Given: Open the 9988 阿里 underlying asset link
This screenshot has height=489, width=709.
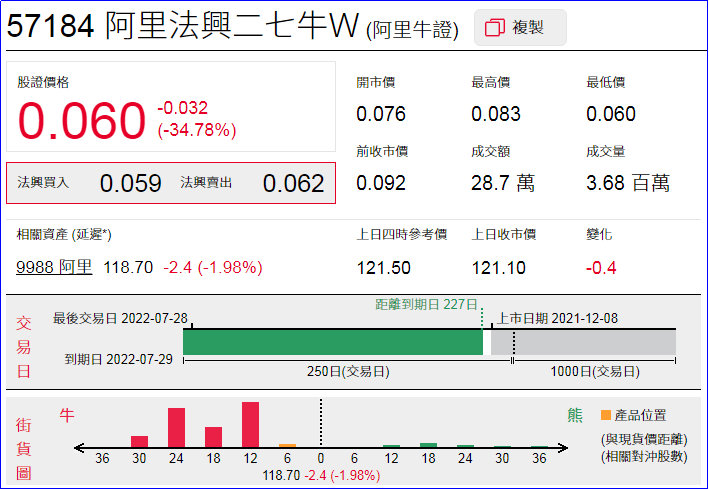Looking at the screenshot, I should [x=54, y=267].
